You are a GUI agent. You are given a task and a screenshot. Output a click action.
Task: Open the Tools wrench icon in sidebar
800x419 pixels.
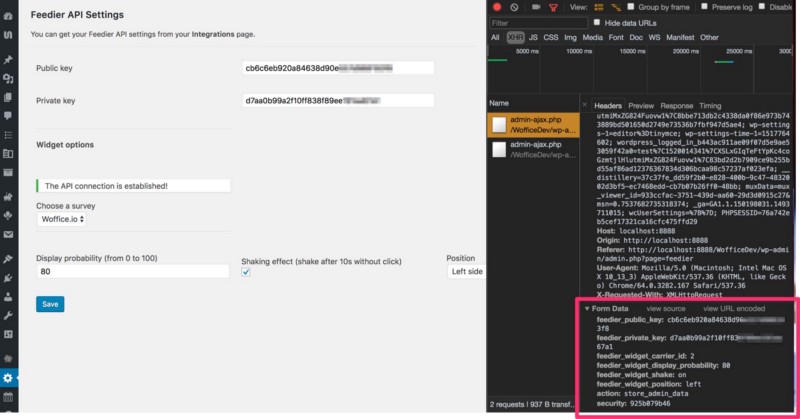tap(8, 315)
